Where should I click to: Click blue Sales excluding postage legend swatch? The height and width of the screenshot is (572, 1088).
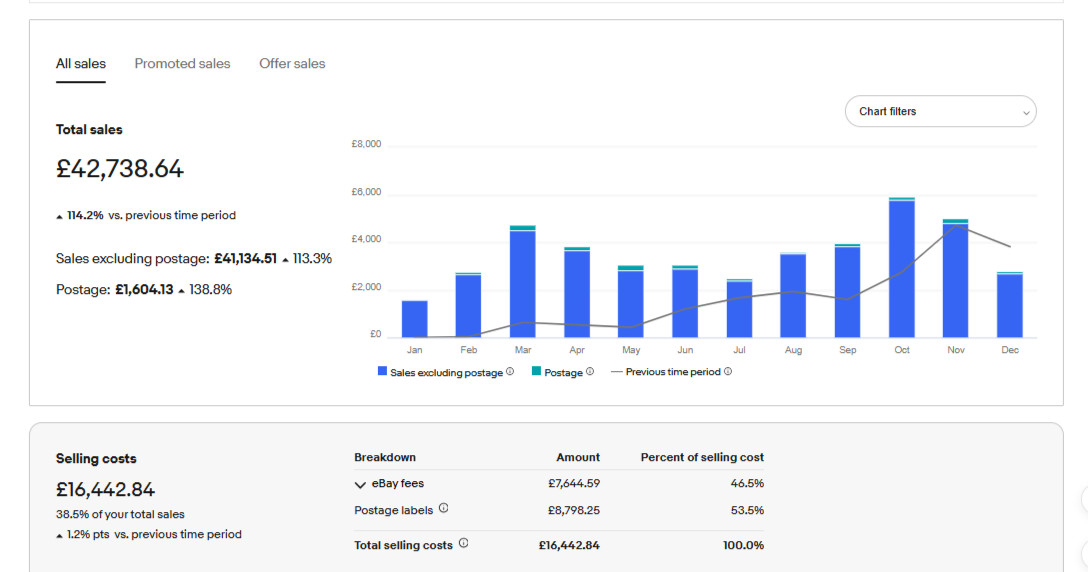(x=382, y=371)
